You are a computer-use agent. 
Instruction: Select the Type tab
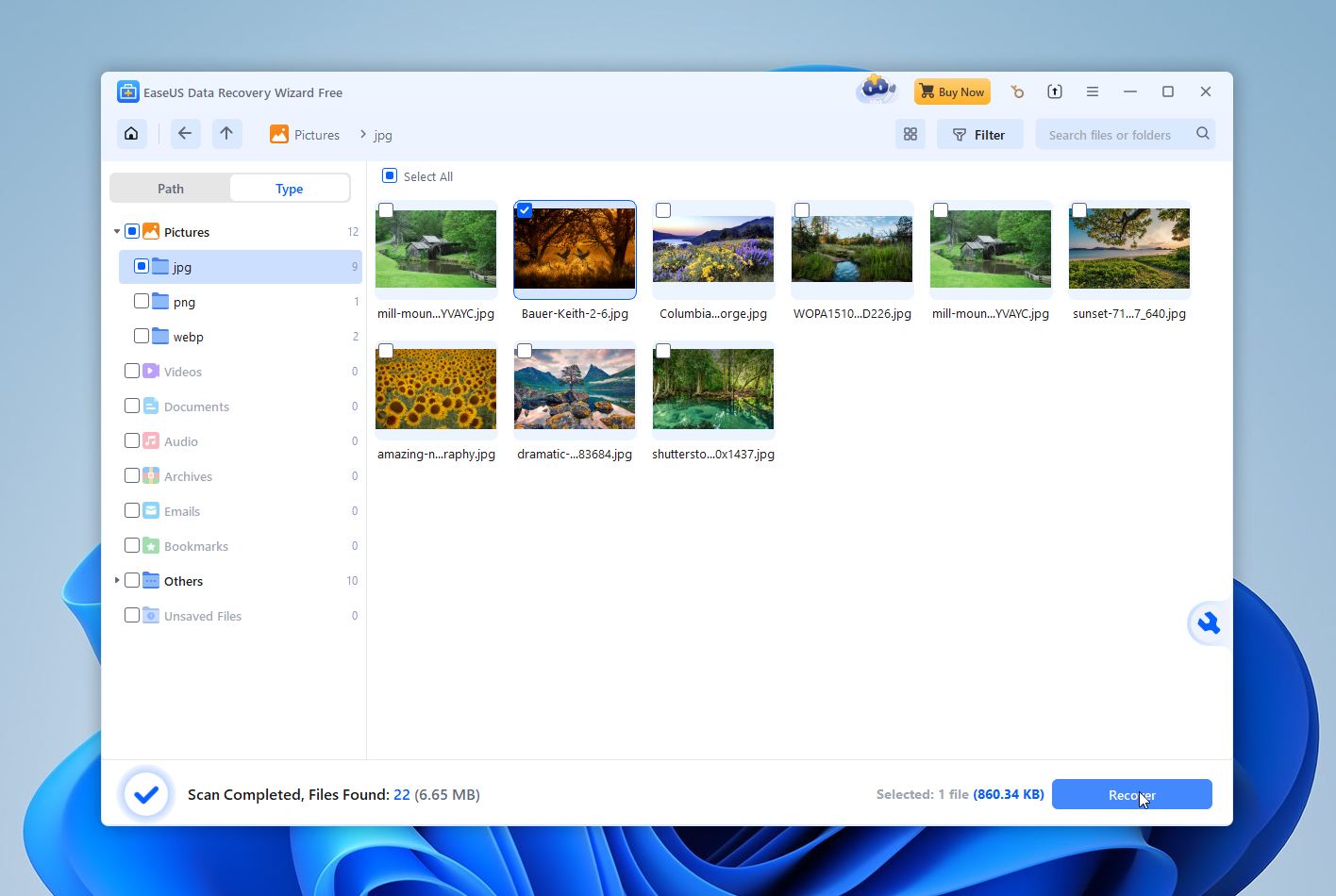[x=289, y=189]
